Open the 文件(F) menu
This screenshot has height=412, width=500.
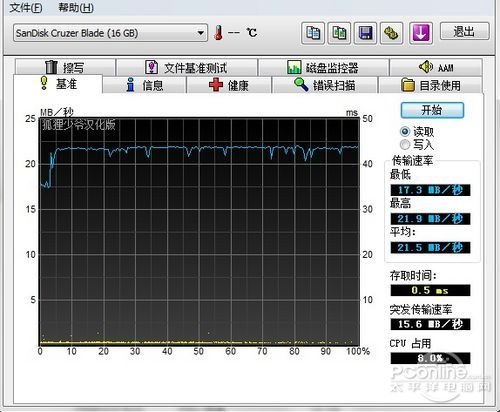pos(26,7)
